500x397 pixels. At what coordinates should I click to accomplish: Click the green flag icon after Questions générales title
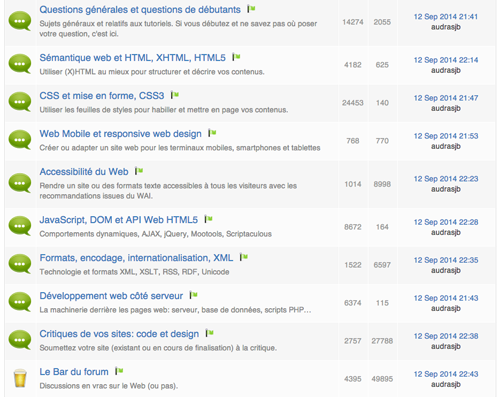pyautogui.click(x=251, y=9)
